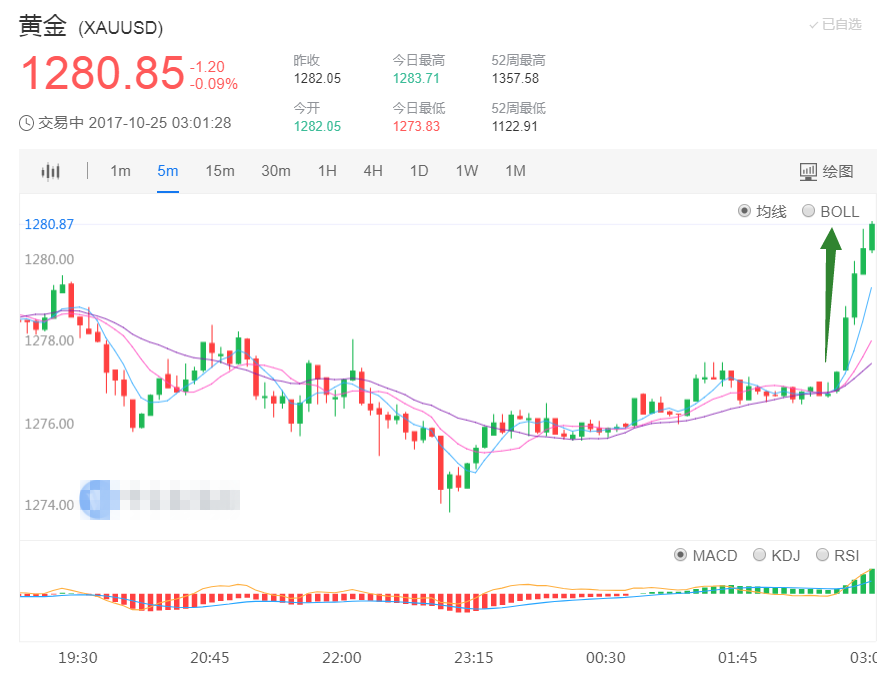Image resolution: width=887 pixels, height=673 pixels.
Task: Choose the 1H timeframe tab
Action: coord(327,171)
